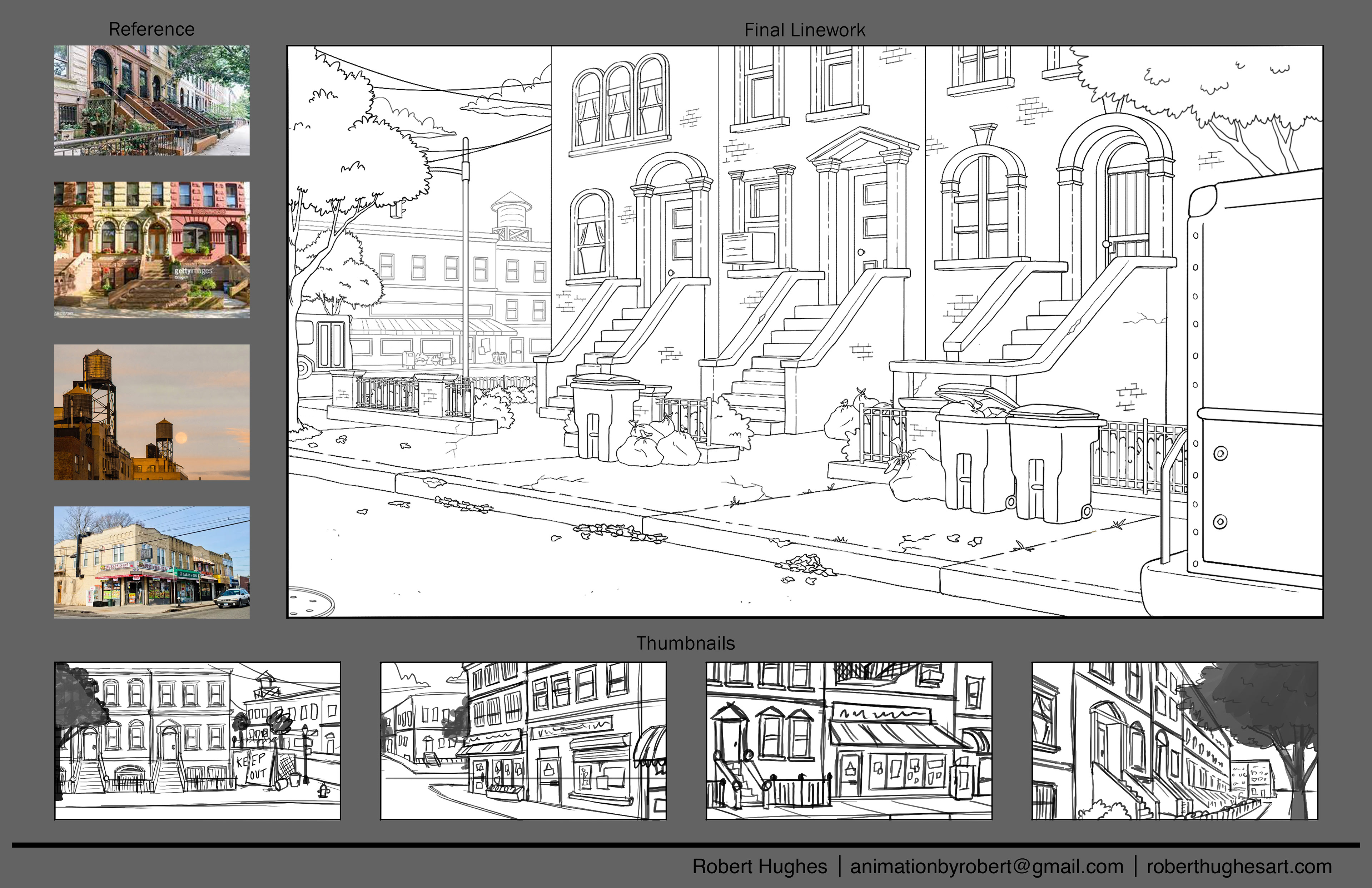Click the brownstone street reference photo
The width and height of the screenshot is (1372, 888).
pyautogui.click(x=151, y=100)
